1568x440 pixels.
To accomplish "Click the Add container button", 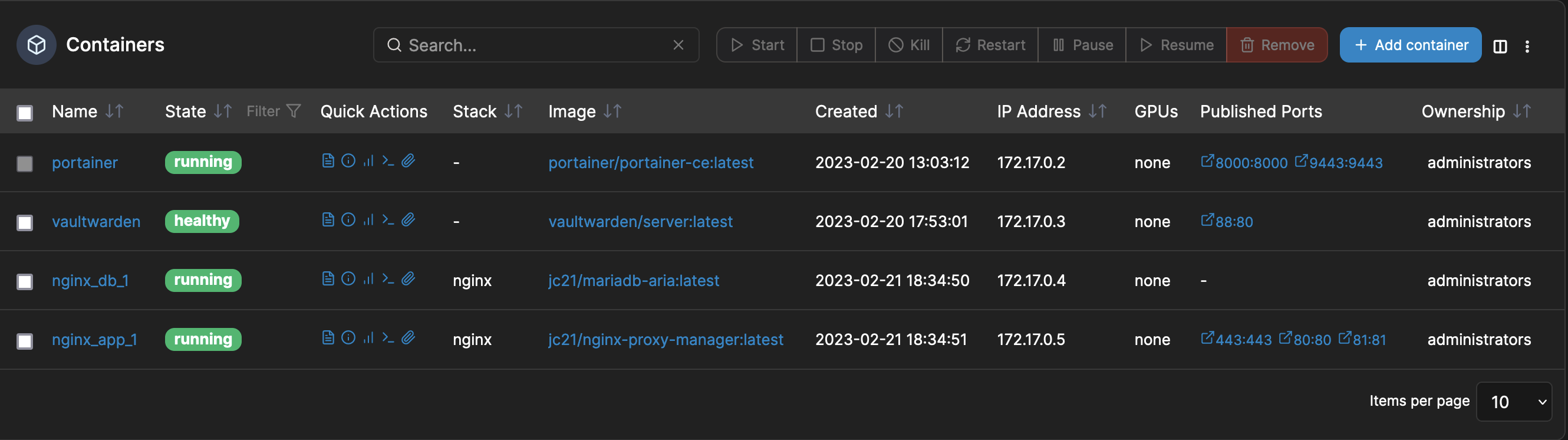I will point(1410,45).
